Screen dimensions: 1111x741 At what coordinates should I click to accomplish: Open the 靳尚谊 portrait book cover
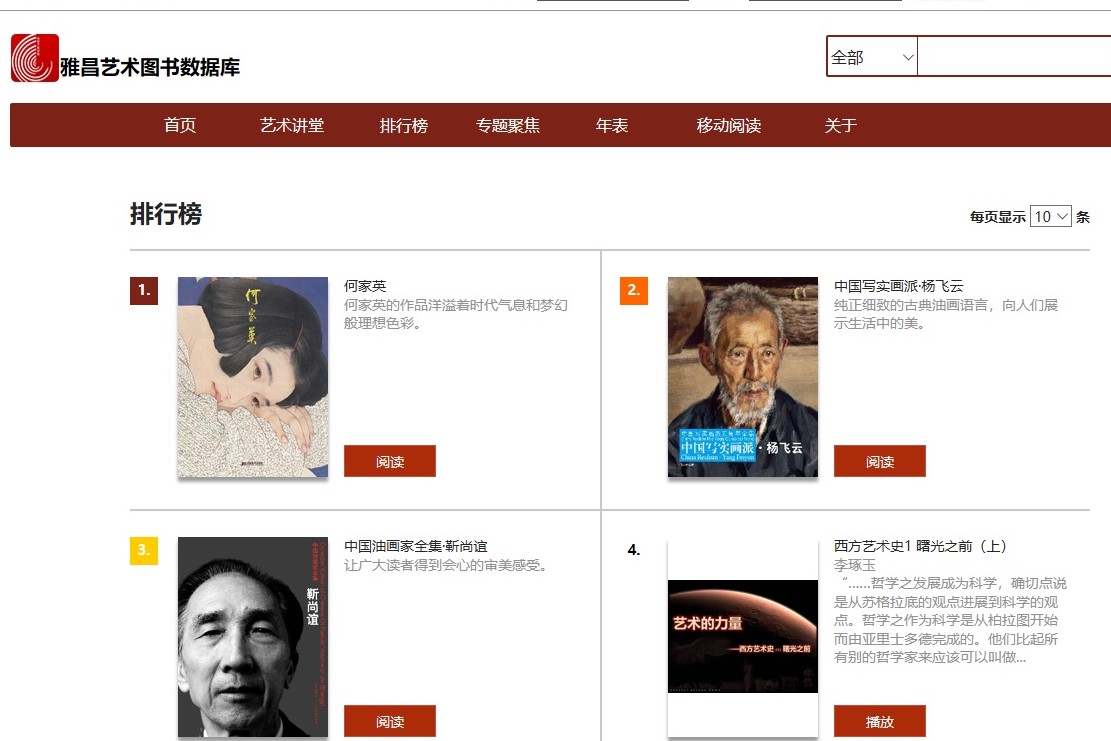[253, 637]
